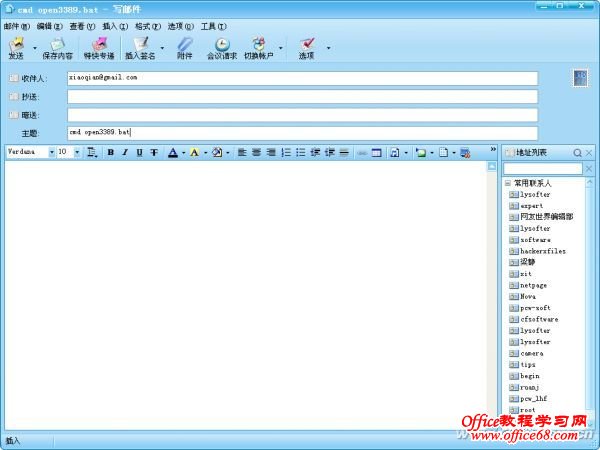Insert a table icon
Viewport: 600px width, 450px height.
(377, 153)
